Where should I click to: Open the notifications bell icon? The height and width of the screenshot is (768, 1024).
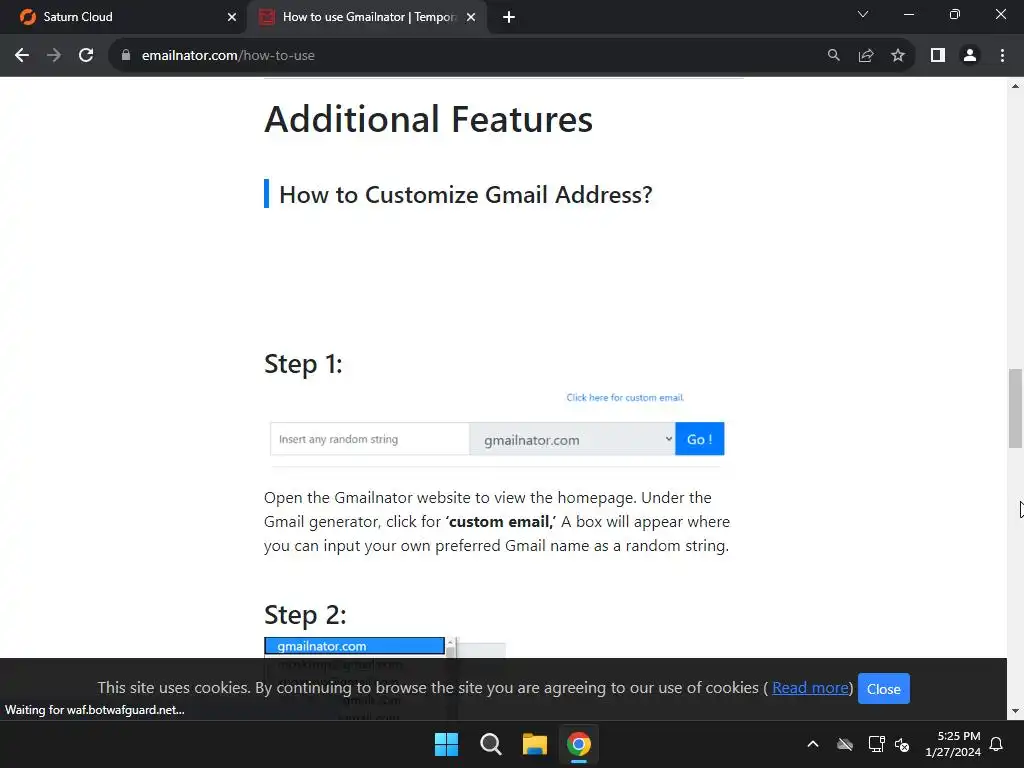coord(996,744)
